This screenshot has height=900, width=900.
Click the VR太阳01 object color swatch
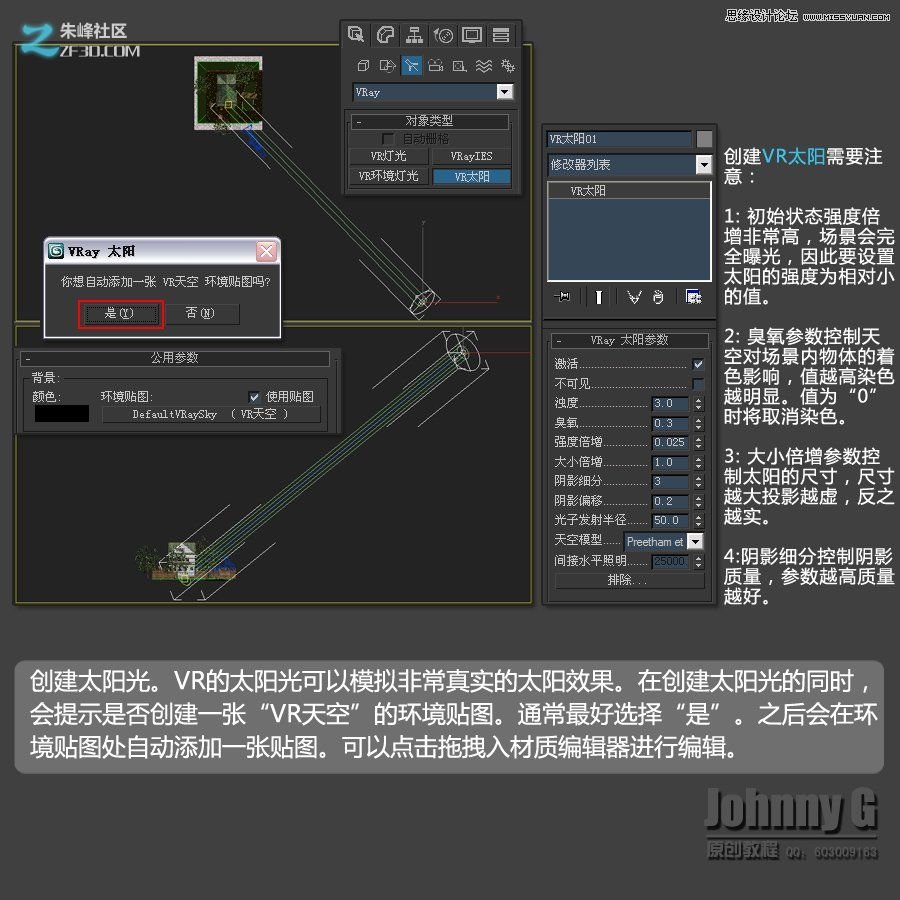pos(704,139)
